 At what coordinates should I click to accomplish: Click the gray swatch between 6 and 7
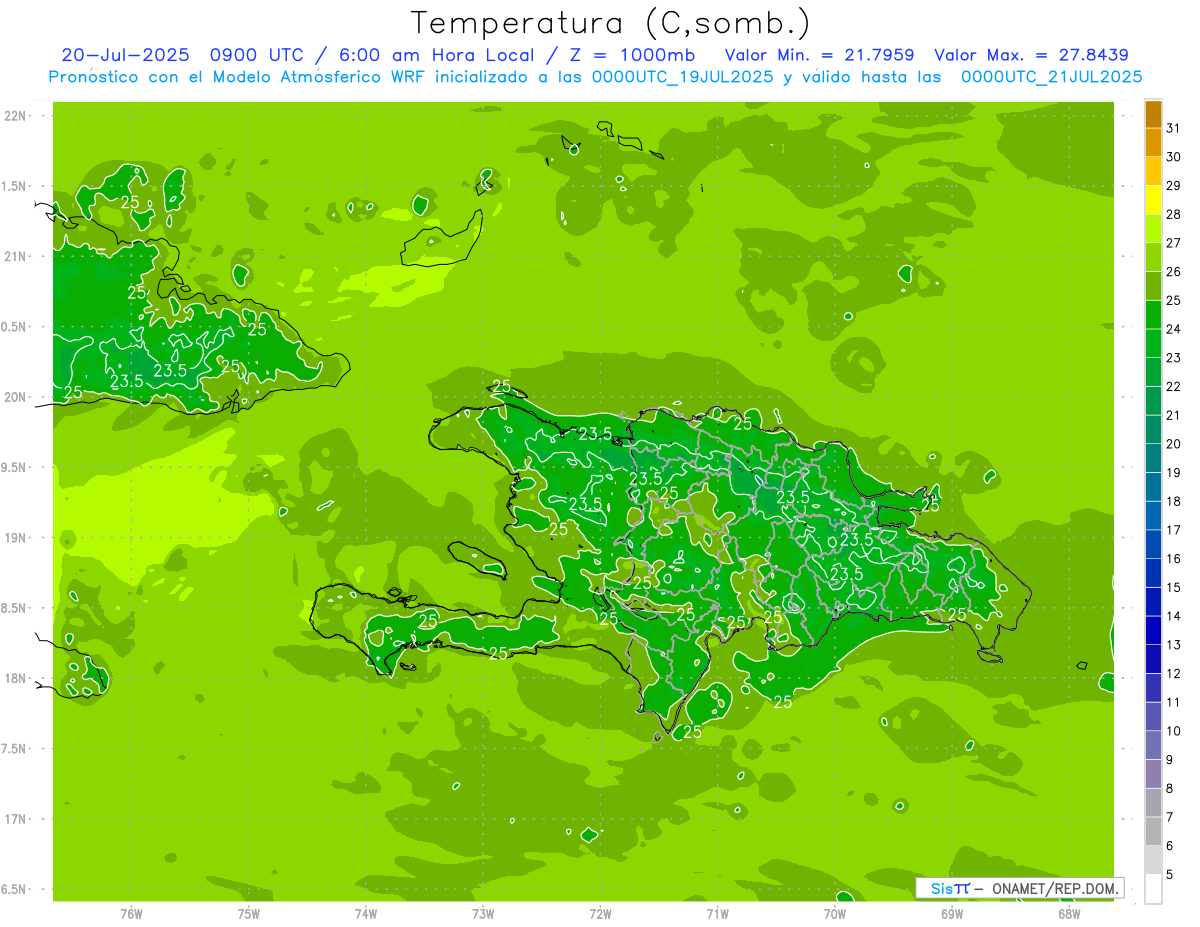1153,832
